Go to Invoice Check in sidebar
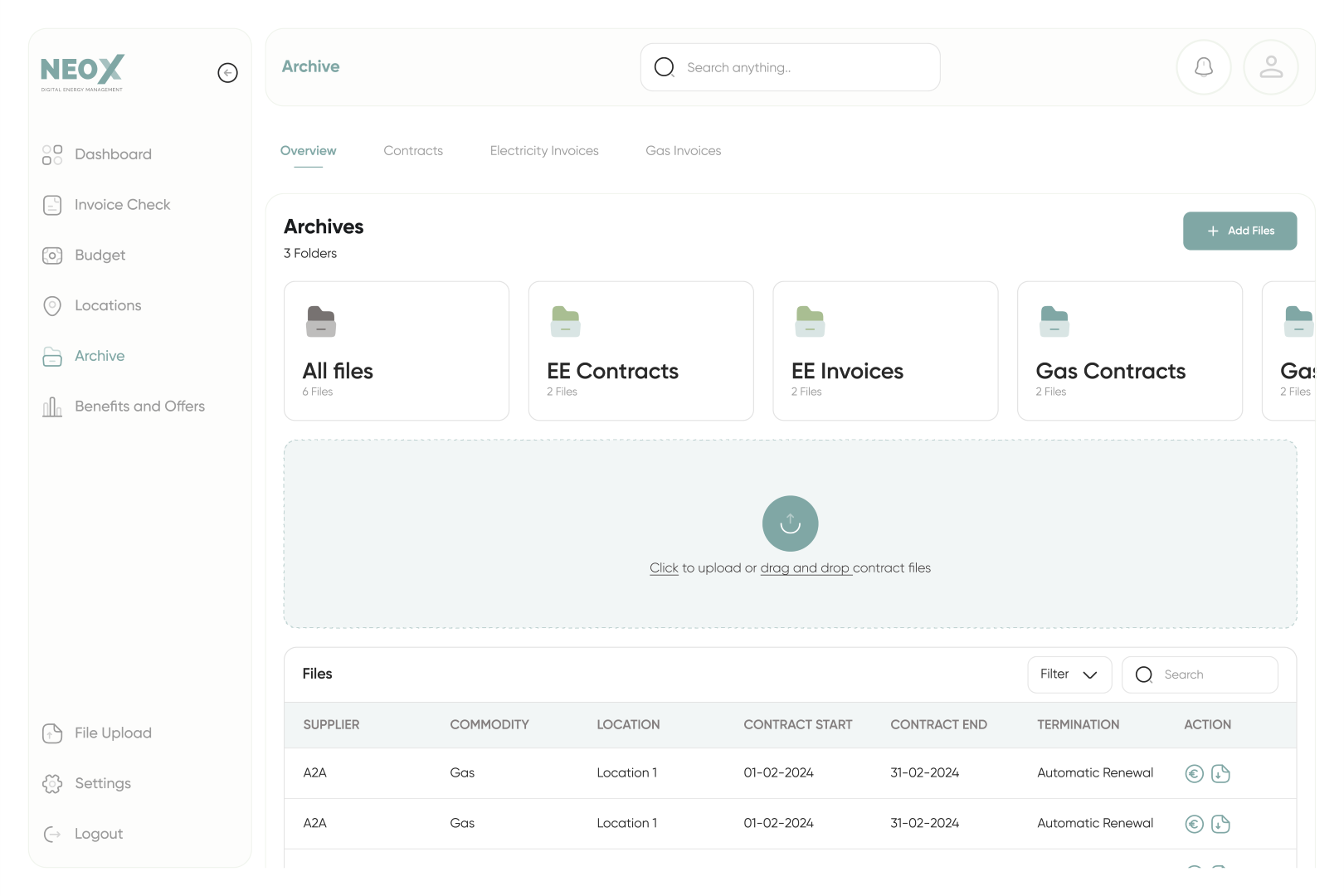Viewport: 1344px width, 896px height. pos(122,205)
